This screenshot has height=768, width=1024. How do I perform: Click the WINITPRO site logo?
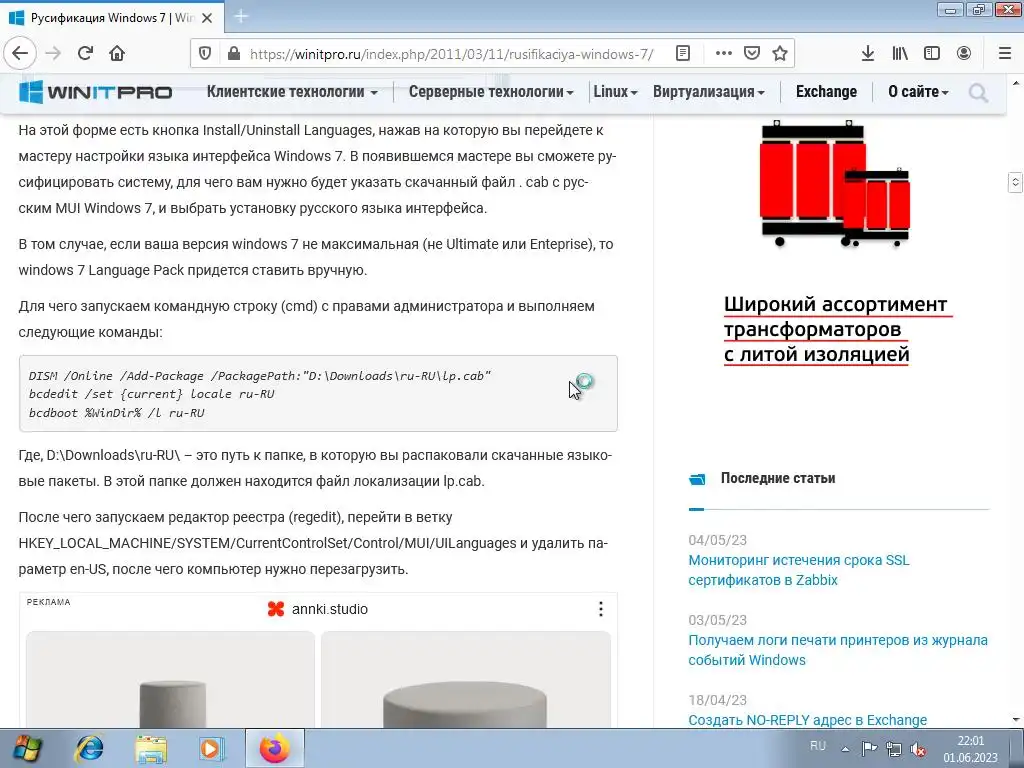tap(95, 92)
